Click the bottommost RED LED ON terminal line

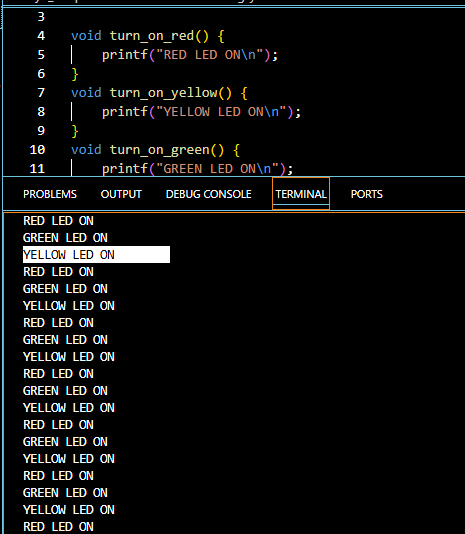(58, 527)
